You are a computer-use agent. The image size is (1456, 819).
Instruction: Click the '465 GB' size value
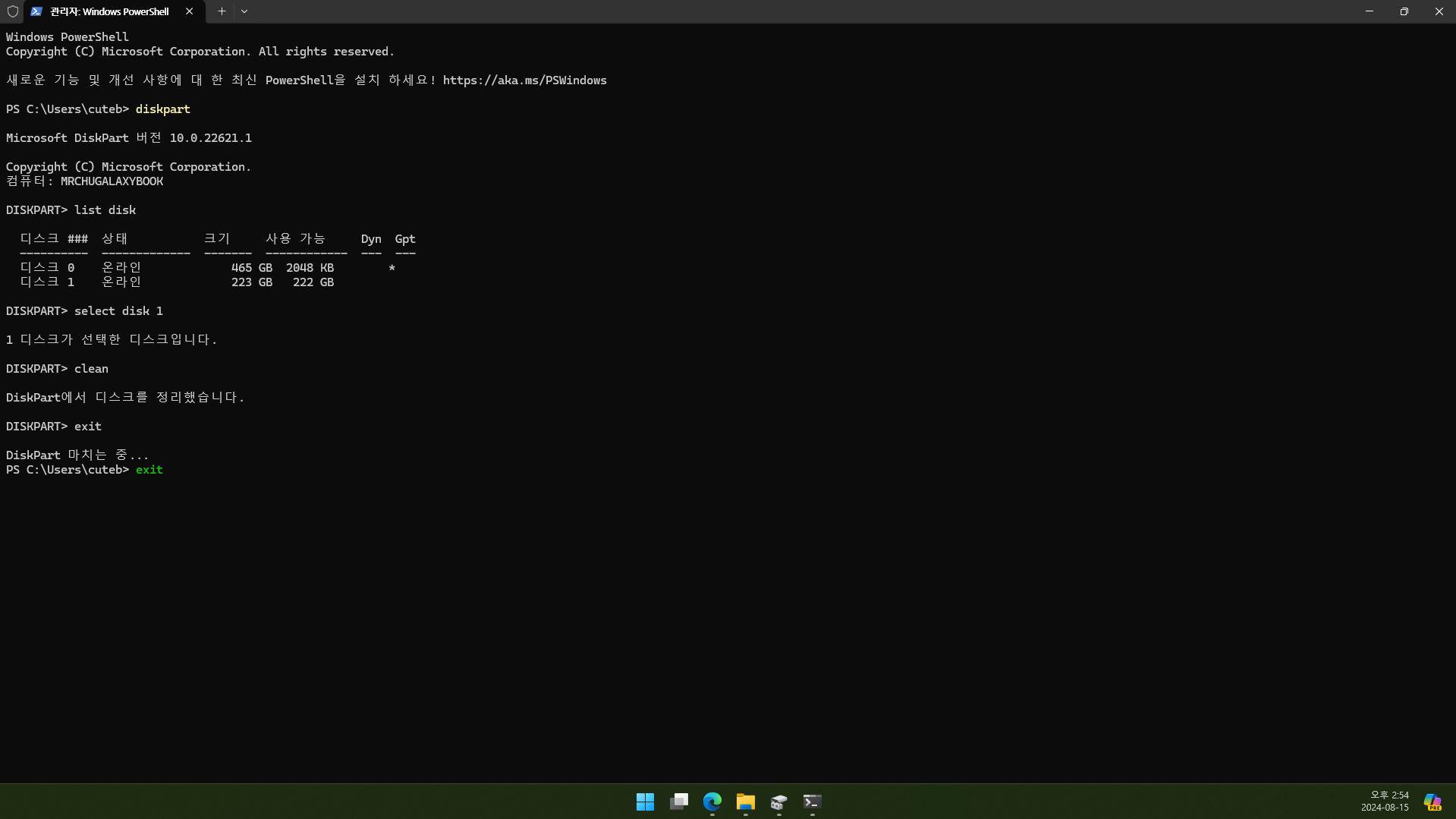coord(252,268)
